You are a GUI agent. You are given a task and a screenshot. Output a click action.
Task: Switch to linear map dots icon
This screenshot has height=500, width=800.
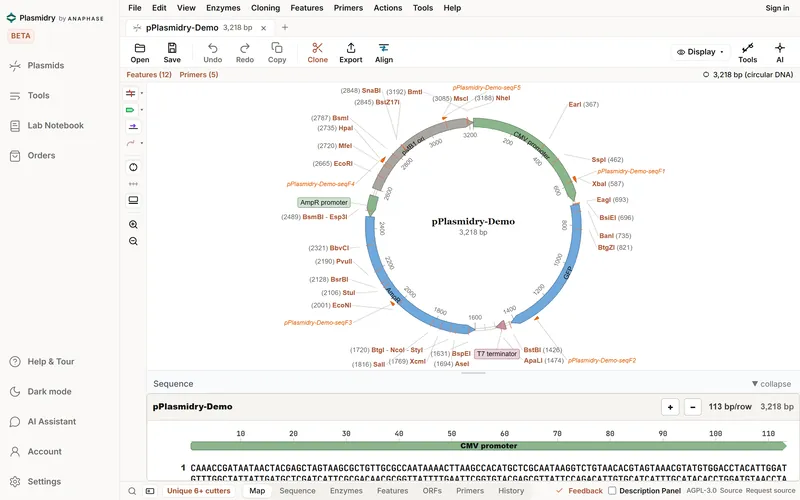133,184
